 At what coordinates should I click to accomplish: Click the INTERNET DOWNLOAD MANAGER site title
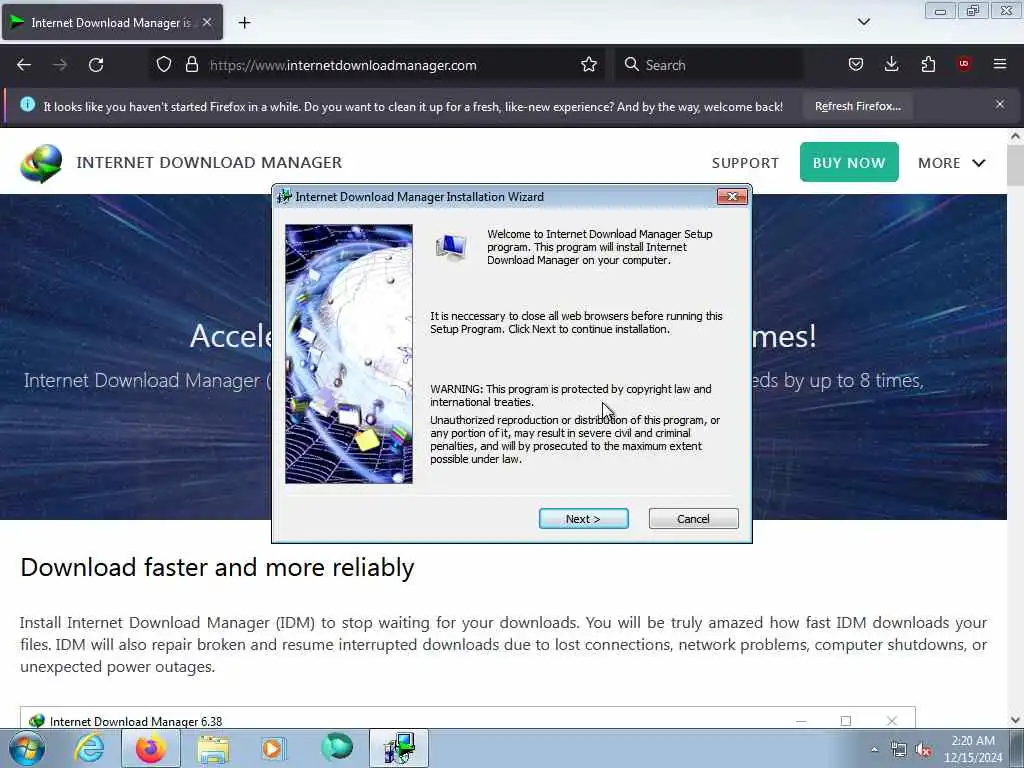click(x=209, y=163)
